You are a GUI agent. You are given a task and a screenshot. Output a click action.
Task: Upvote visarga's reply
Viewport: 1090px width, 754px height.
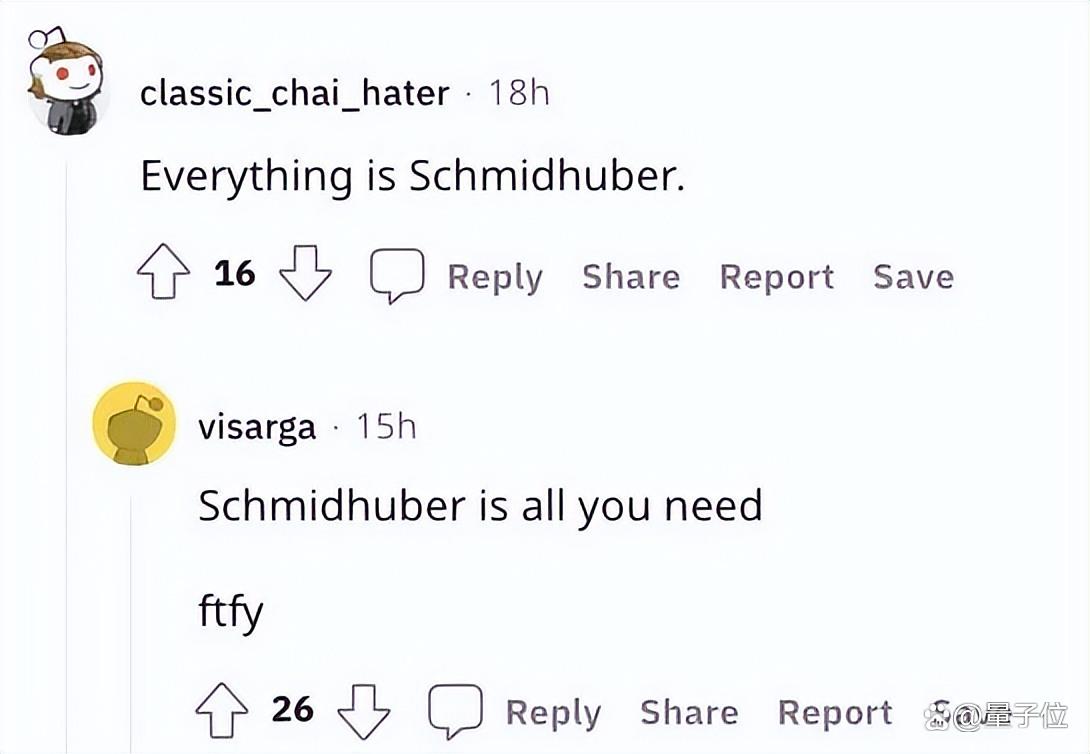(222, 710)
